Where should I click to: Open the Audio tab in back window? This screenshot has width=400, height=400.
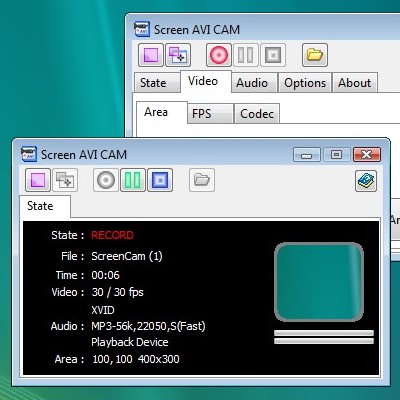coord(254,83)
